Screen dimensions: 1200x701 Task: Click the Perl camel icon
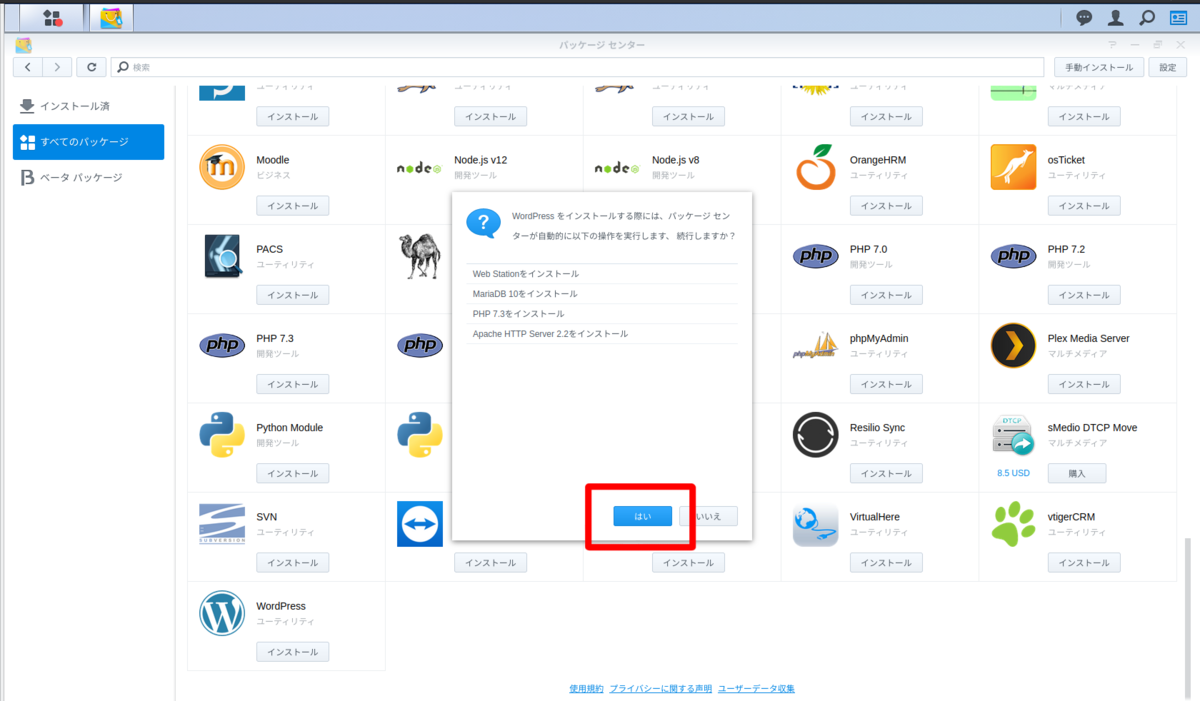(x=420, y=256)
